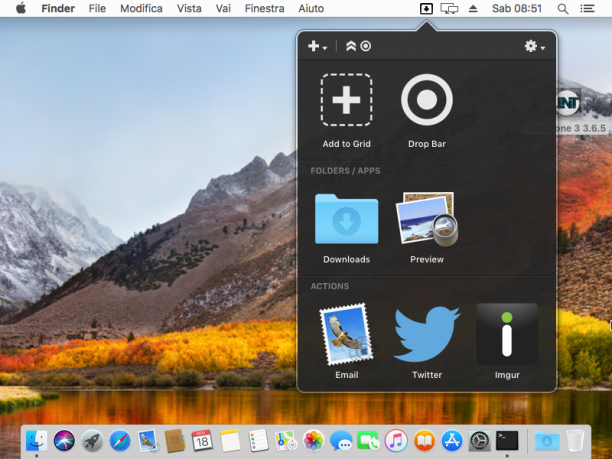The height and width of the screenshot is (459, 612).
Task: Open Notification Center list icon
Action: (x=587, y=8)
